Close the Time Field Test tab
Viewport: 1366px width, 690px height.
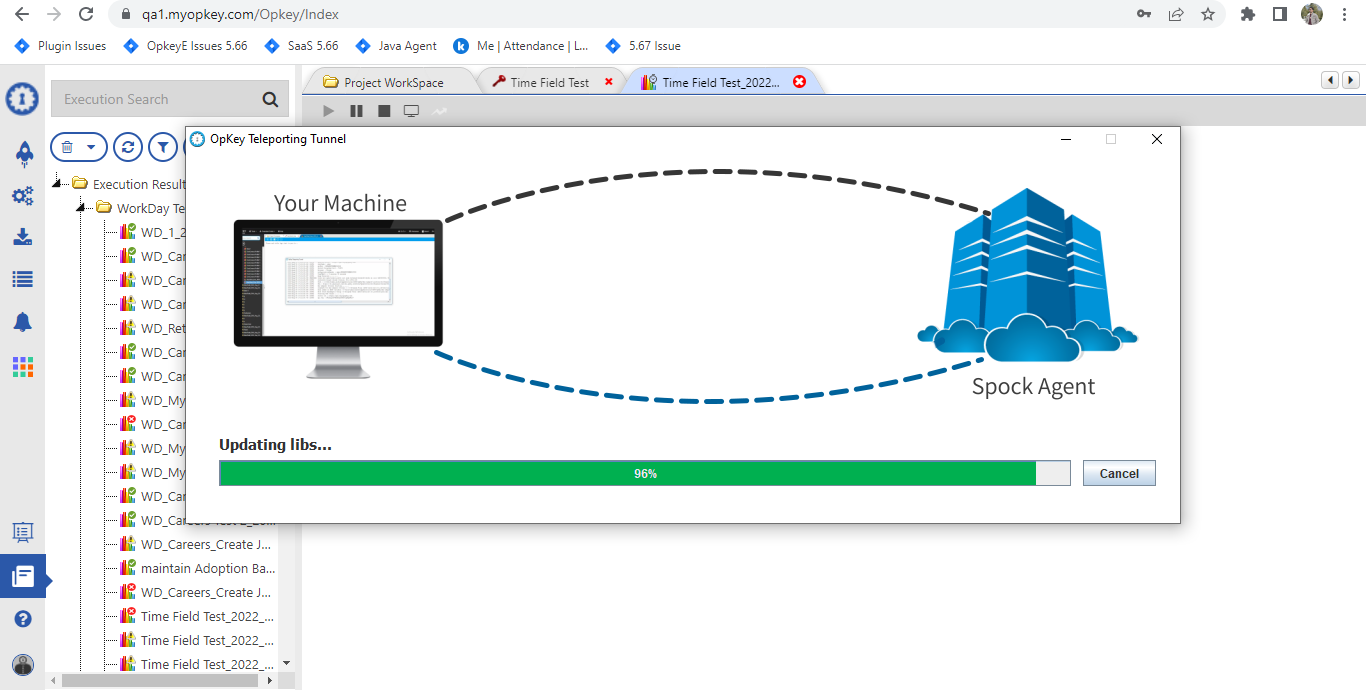point(609,82)
